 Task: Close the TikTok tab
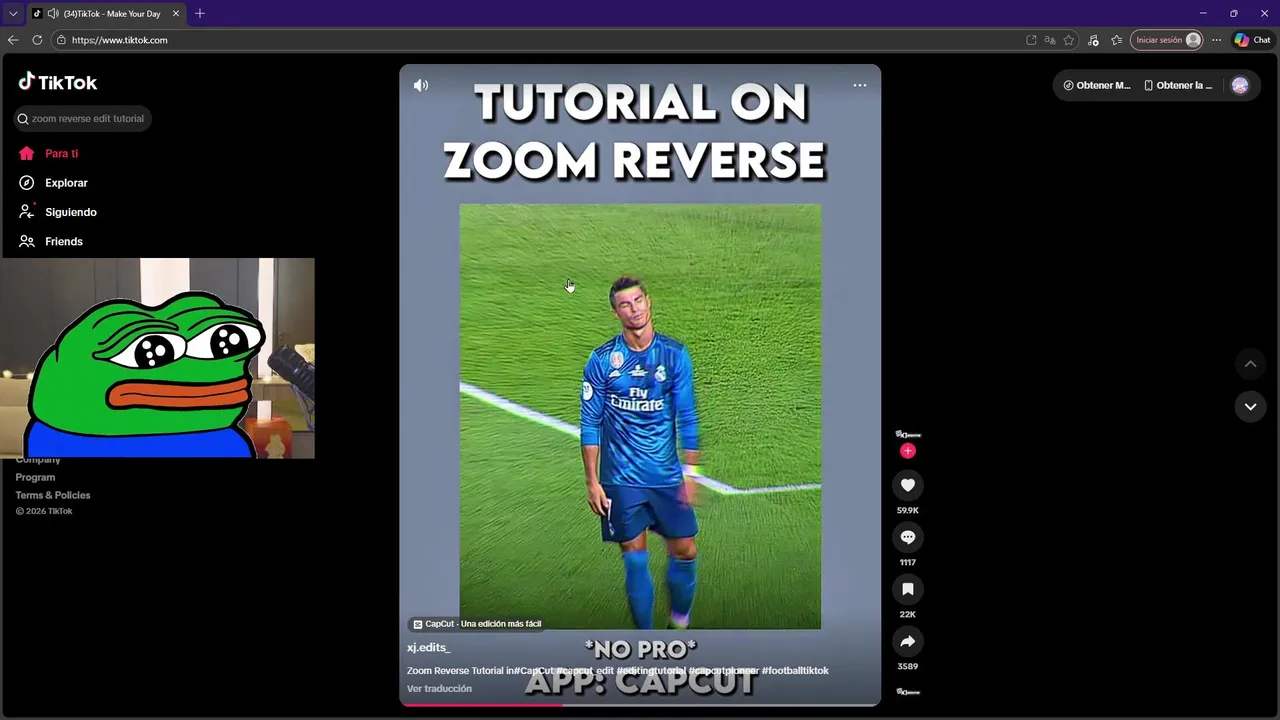click(176, 14)
